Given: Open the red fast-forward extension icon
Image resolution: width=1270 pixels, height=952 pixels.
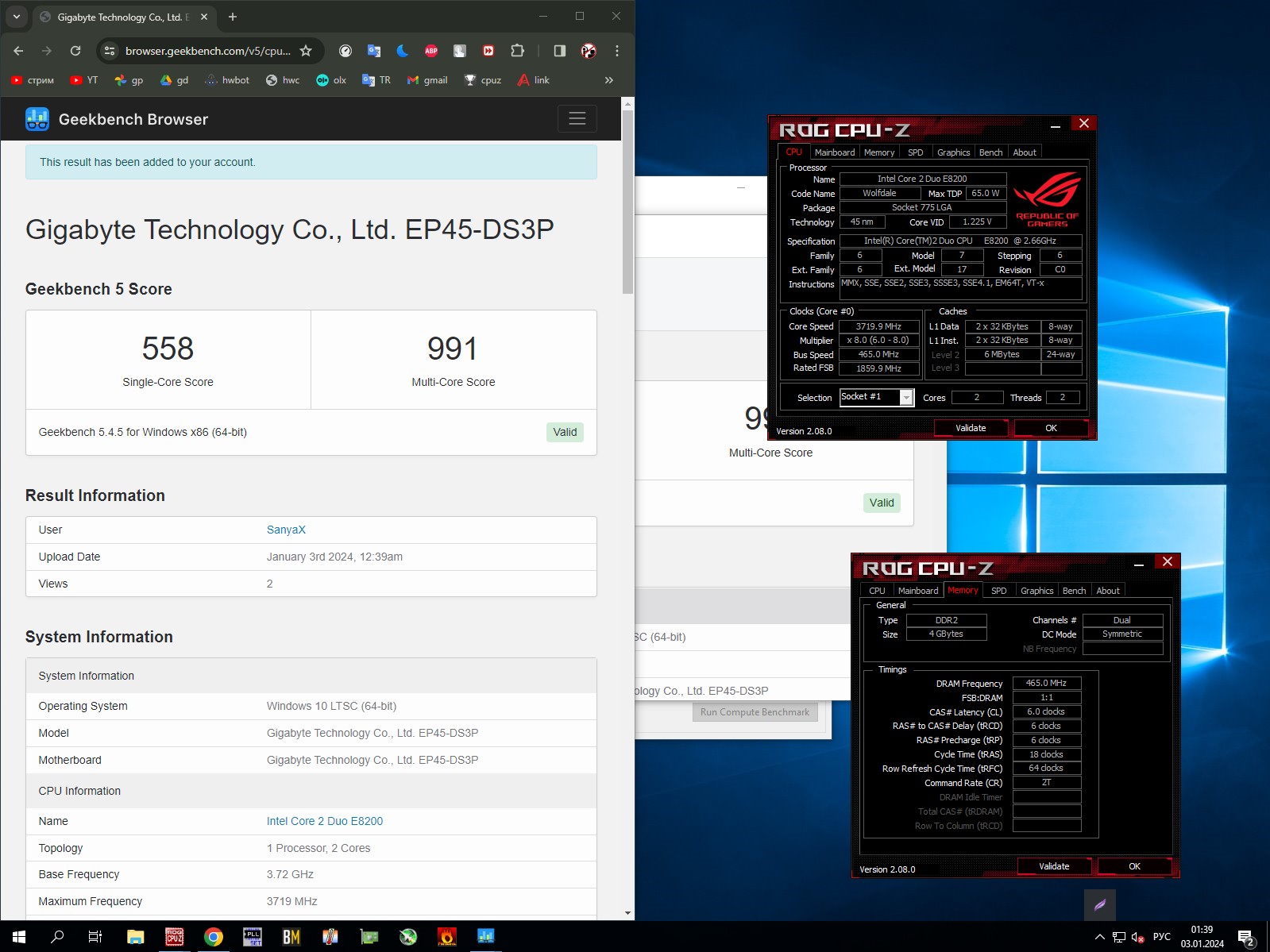Looking at the screenshot, I should tap(488, 51).
